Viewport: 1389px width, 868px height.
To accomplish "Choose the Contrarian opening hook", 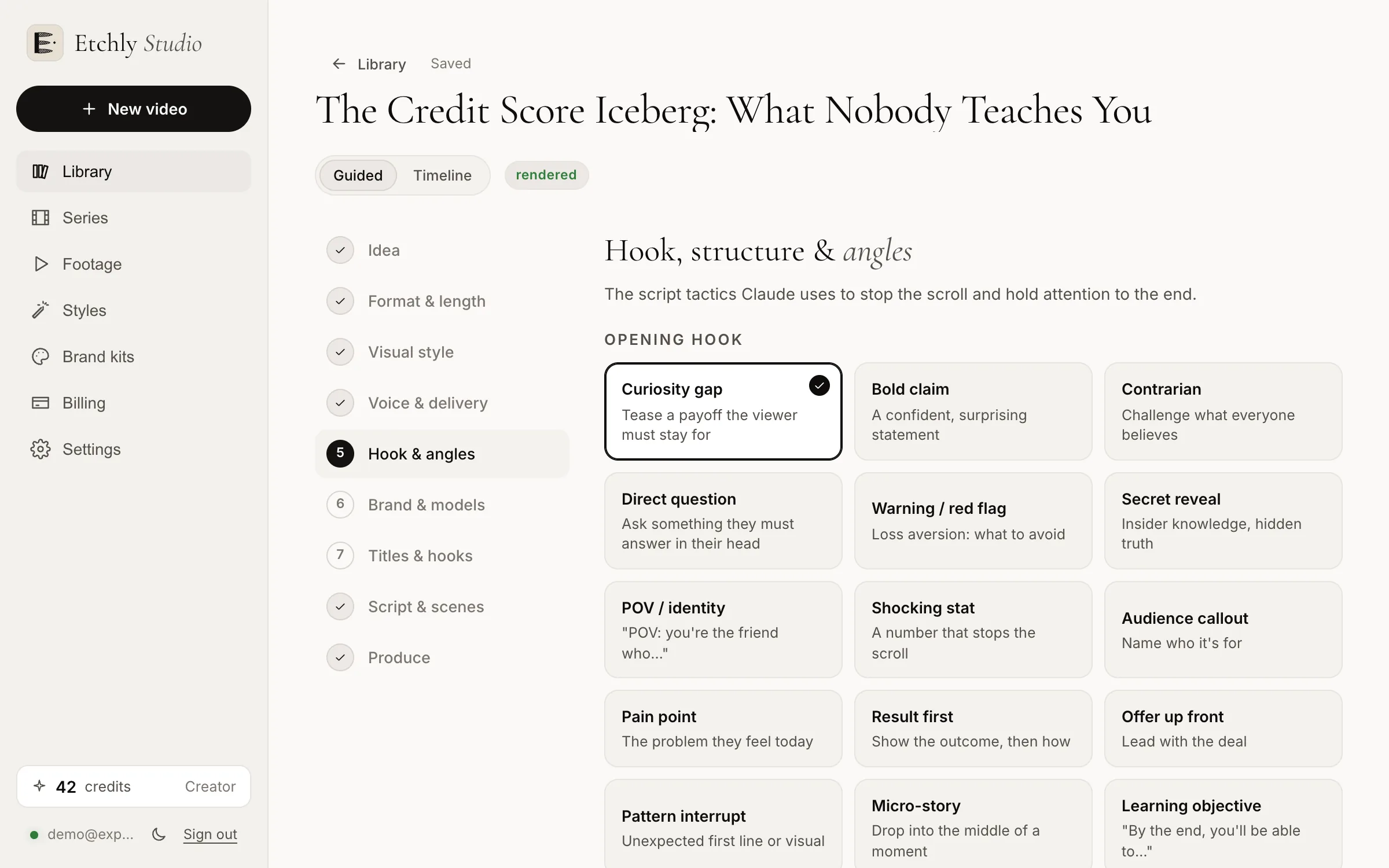I will click(x=1223, y=411).
